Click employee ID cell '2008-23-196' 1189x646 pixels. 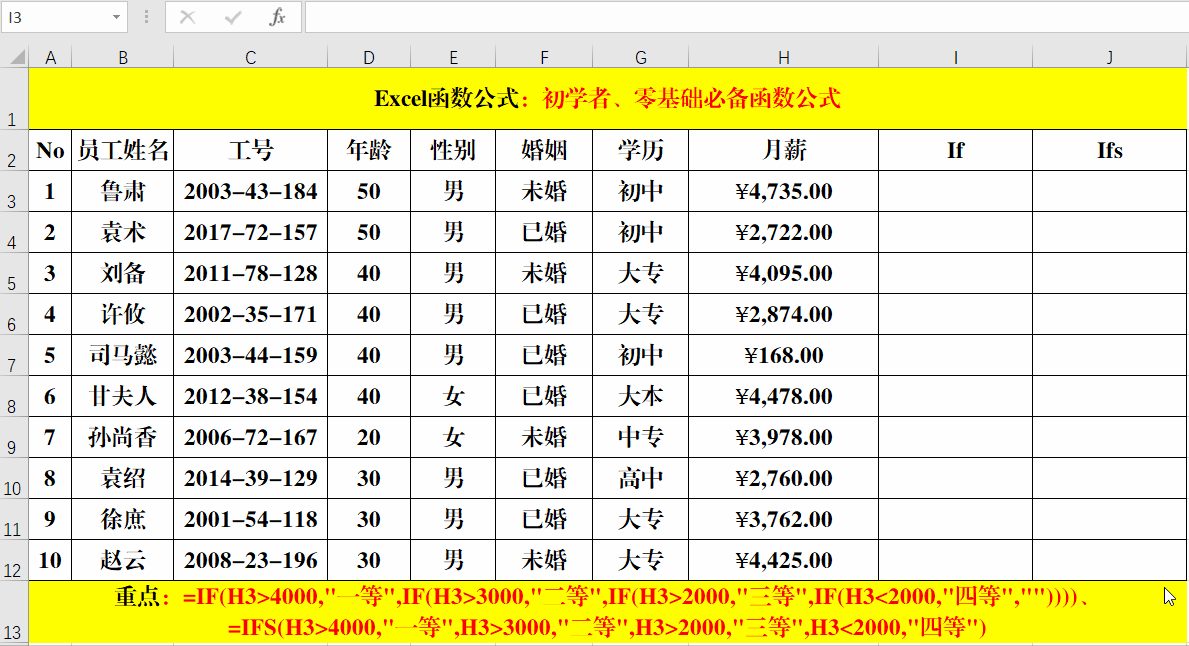250,560
